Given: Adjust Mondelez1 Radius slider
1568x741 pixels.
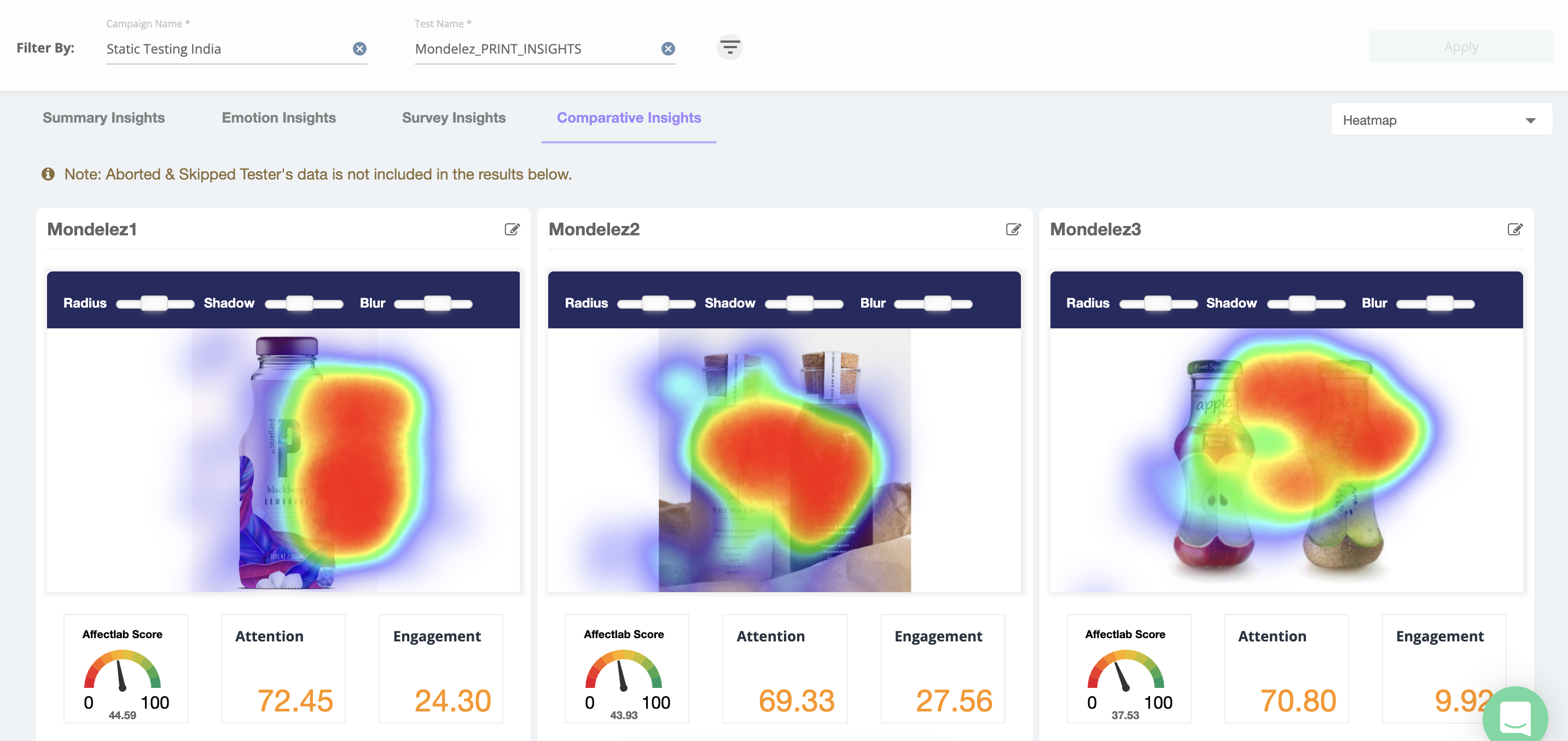Looking at the screenshot, I should (155, 303).
